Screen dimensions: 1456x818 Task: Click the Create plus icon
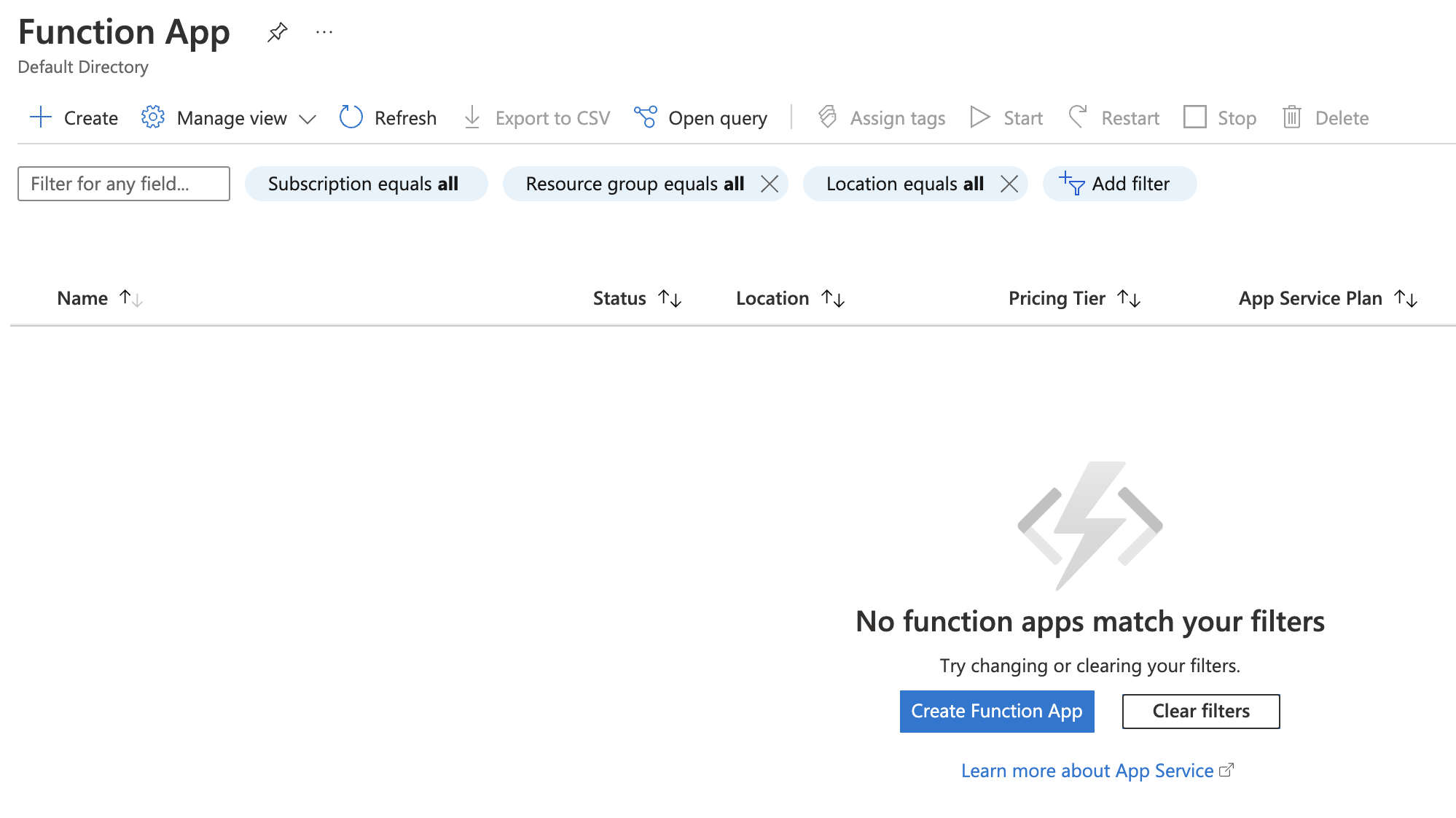(41, 117)
